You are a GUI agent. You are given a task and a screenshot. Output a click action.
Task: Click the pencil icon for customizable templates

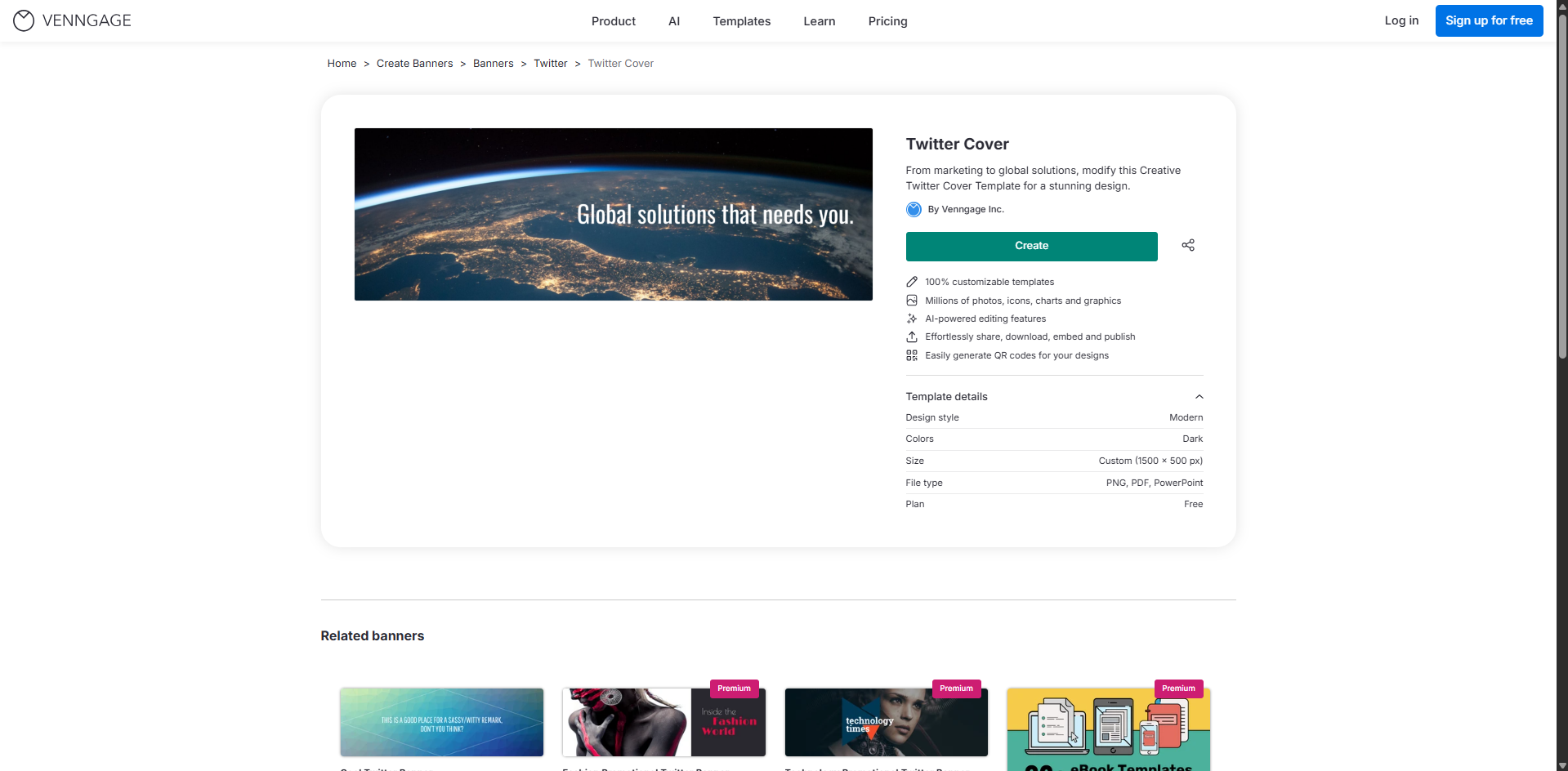pos(912,282)
